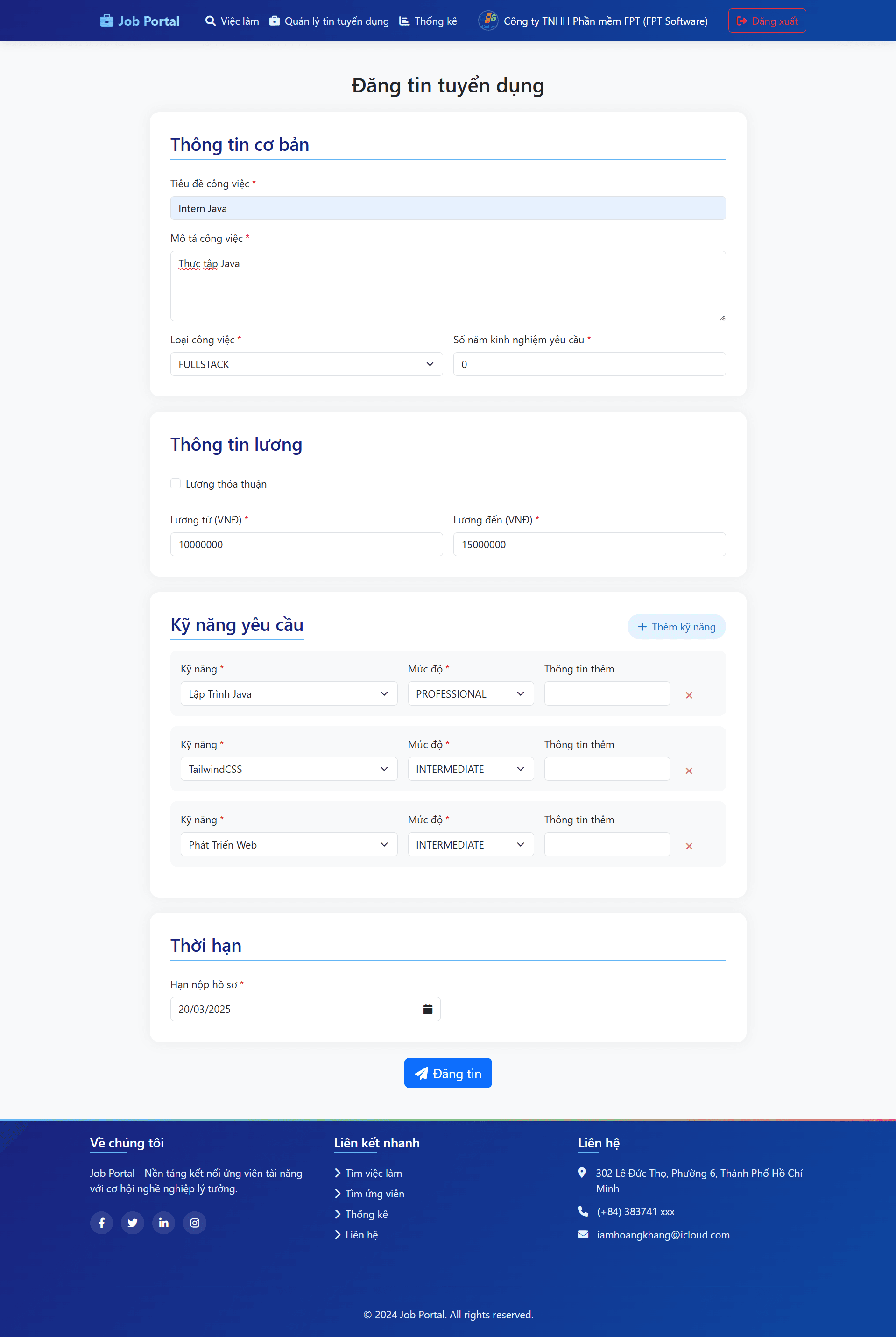This screenshot has width=896, height=1337.
Task: Open the INTERMEDIATE level dropdown for TailwindCSS
Action: point(470,769)
